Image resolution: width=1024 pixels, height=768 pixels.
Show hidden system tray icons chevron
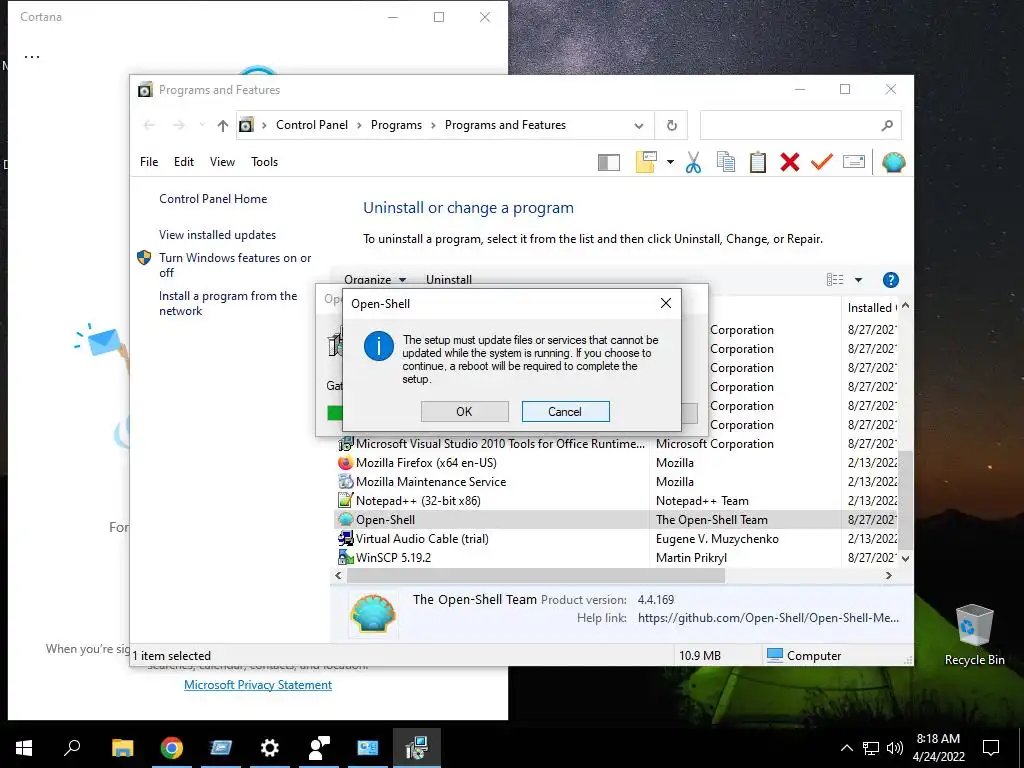click(x=846, y=748)
